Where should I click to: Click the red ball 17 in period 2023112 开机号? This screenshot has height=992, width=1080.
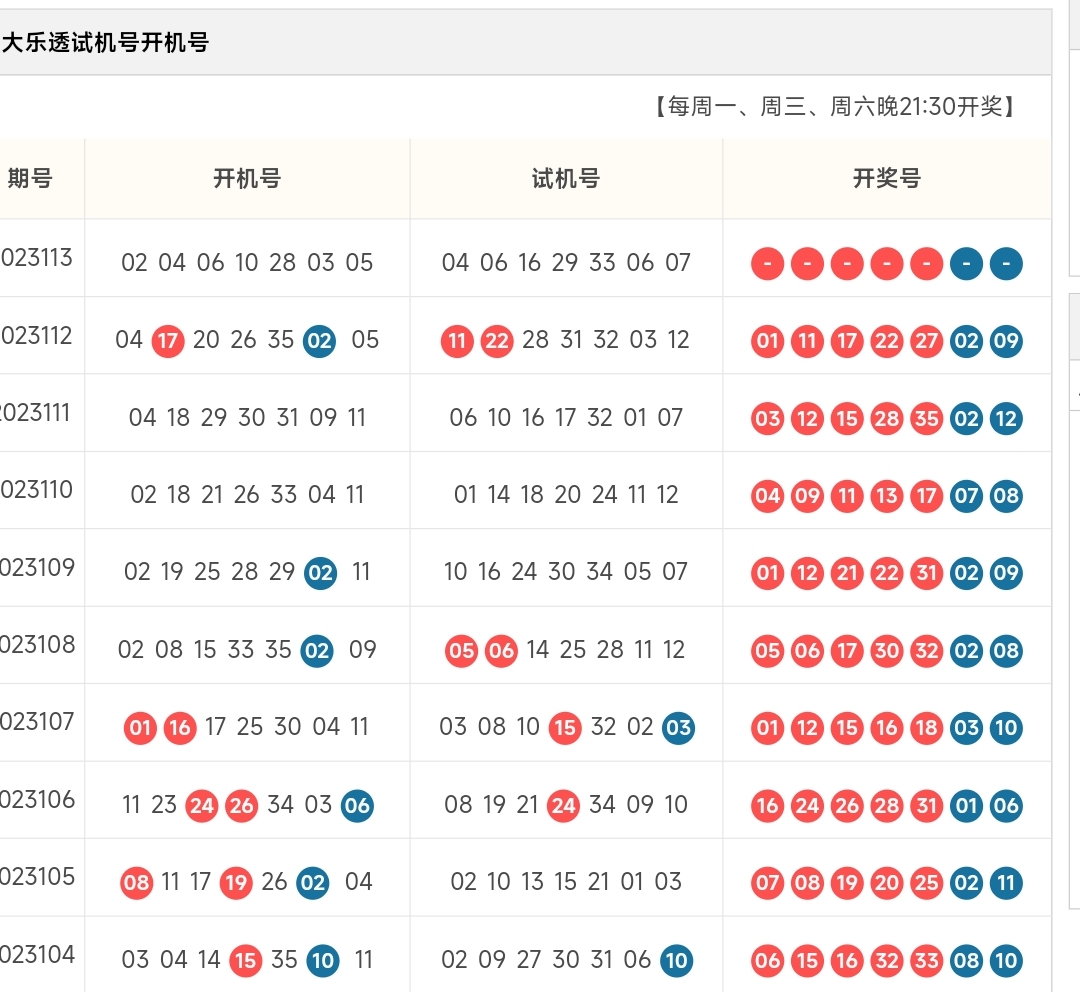click(167, 341)
